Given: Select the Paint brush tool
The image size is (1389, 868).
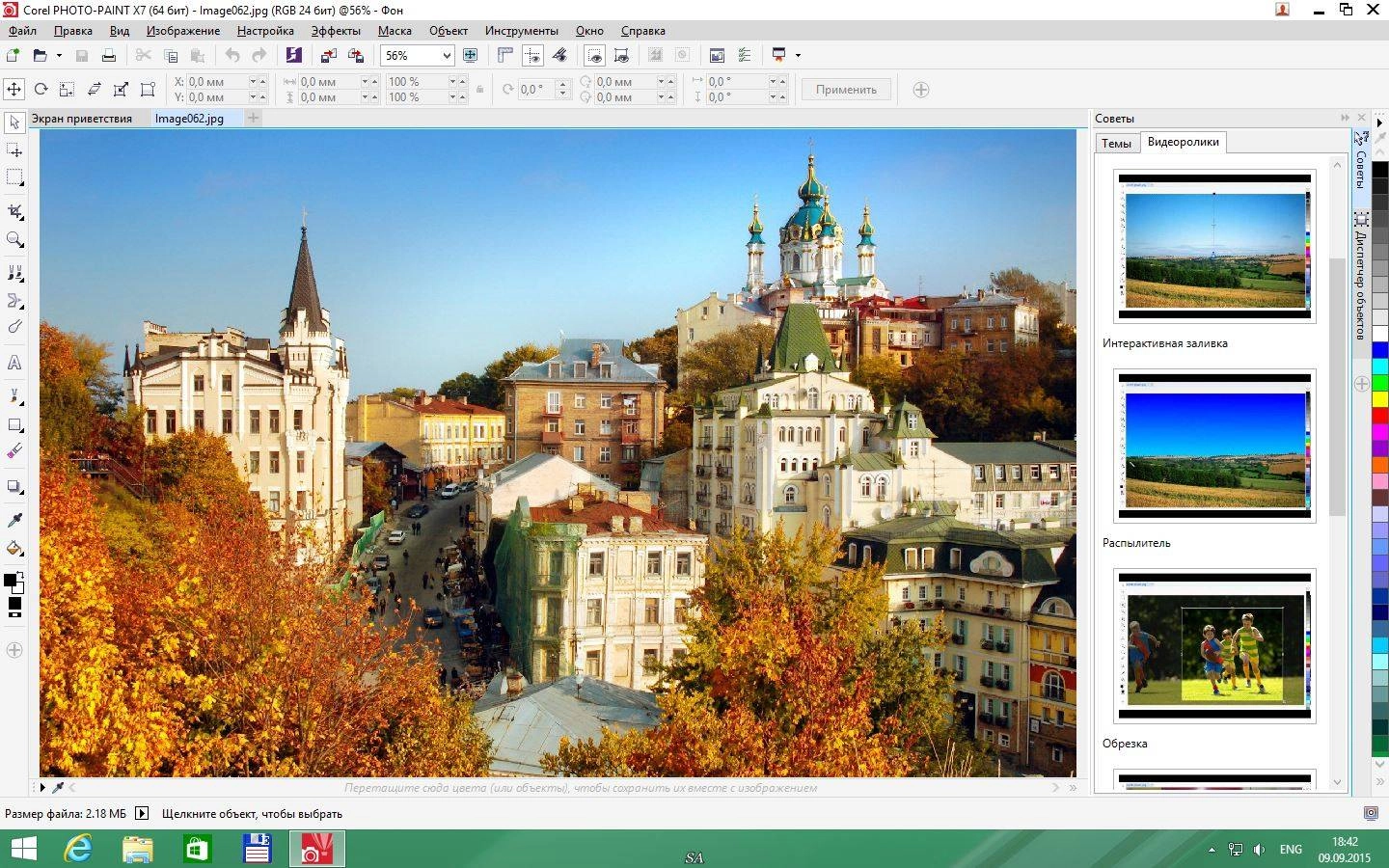Looking at the screenshot, I should coord(14,397).
